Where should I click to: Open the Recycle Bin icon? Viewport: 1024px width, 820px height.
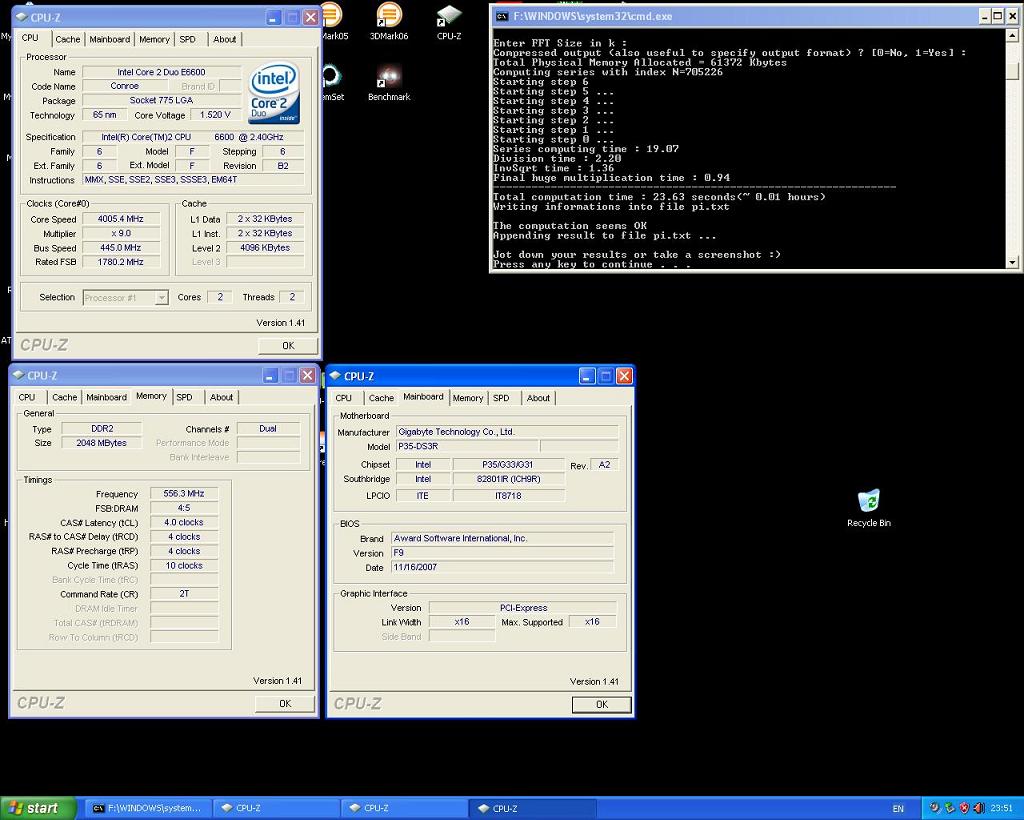[869, 508]
